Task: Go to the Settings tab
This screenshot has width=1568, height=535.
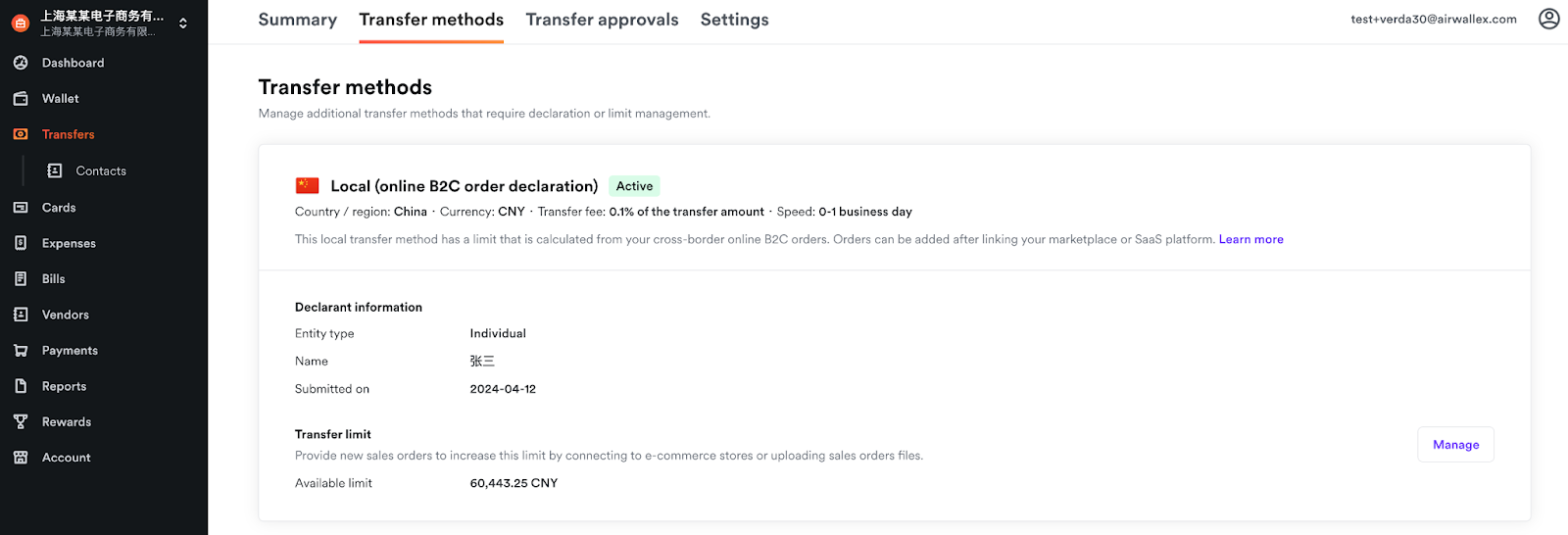Action: point(734,20)
